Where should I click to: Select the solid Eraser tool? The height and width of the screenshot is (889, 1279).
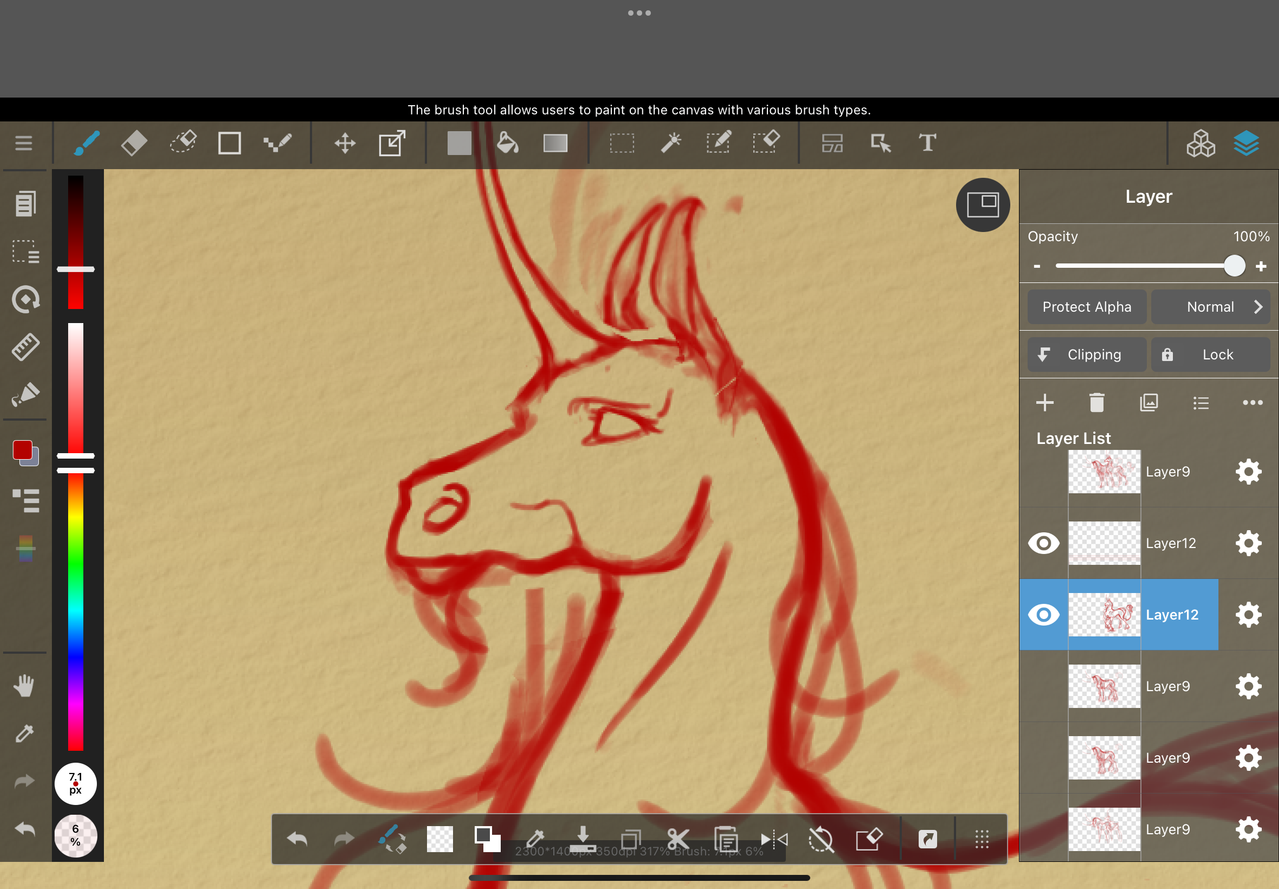click(x=134, y=143)
